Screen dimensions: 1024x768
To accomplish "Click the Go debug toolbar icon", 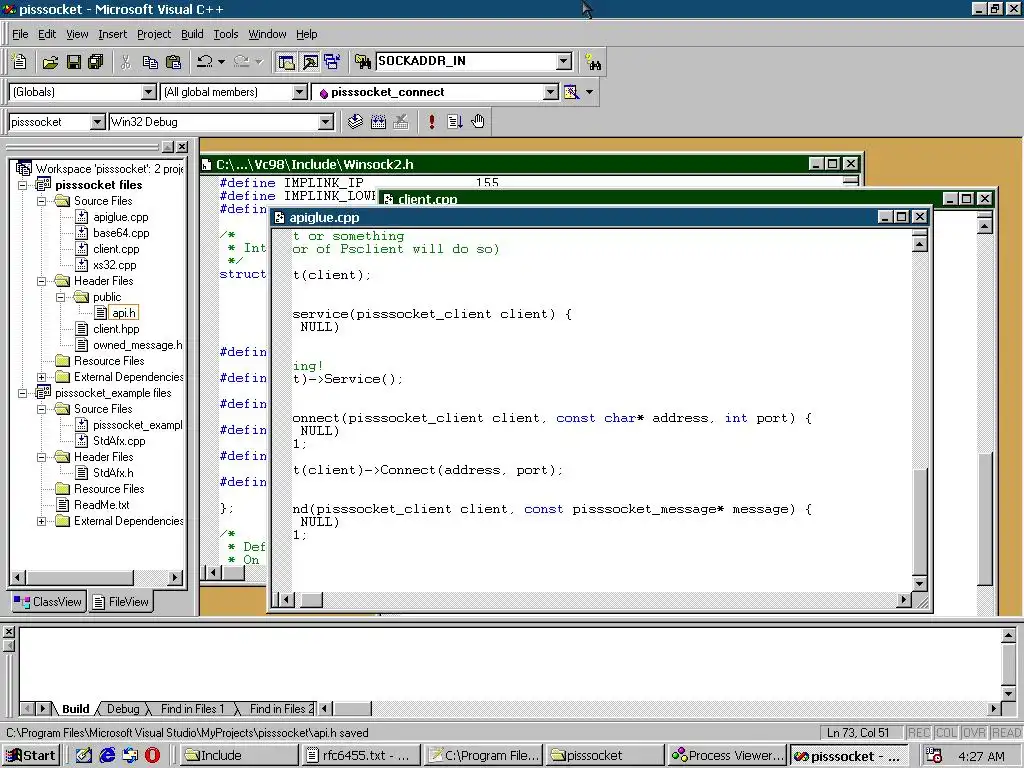I will 455,121.
